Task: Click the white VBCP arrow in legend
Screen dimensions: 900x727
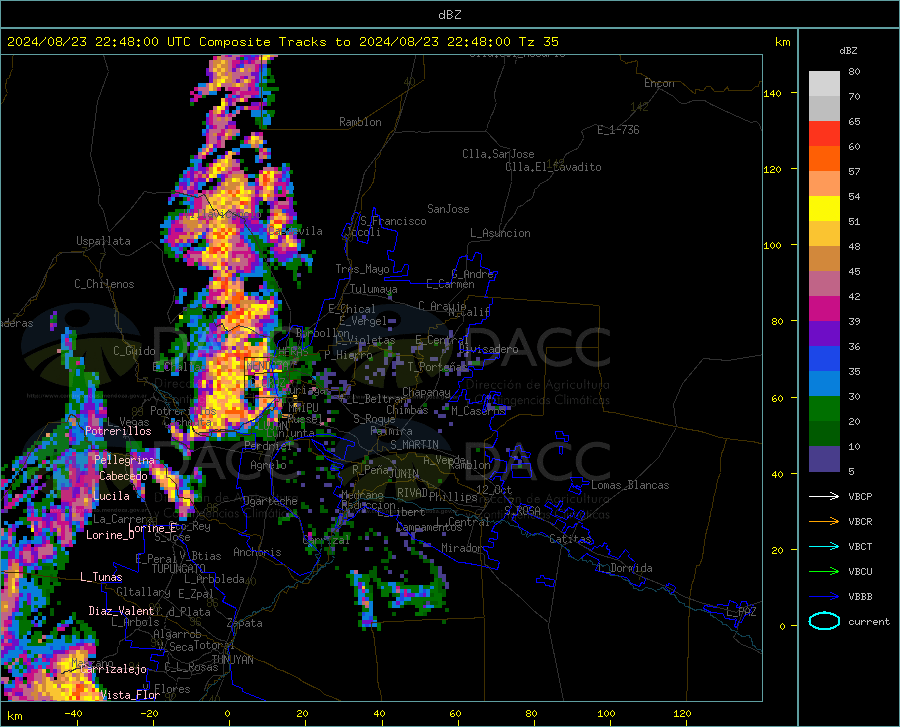Action: click(824, 496)
